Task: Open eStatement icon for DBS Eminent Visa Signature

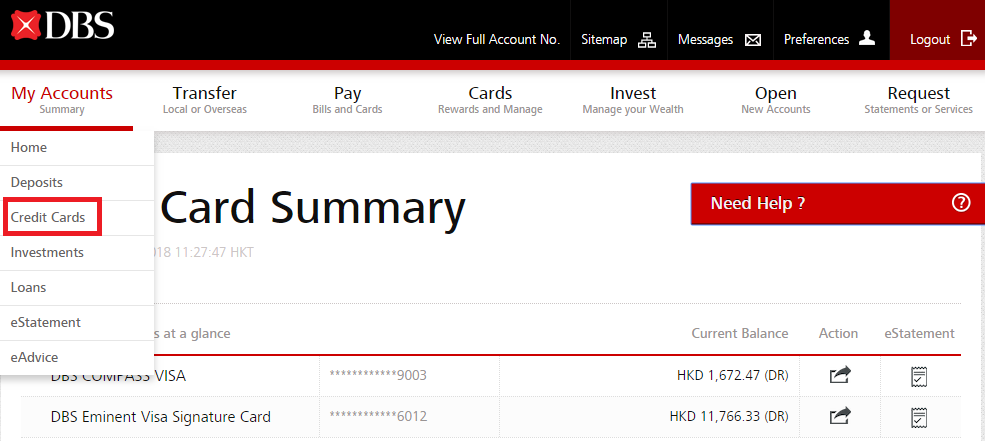Action: click(x=919, y=416)
